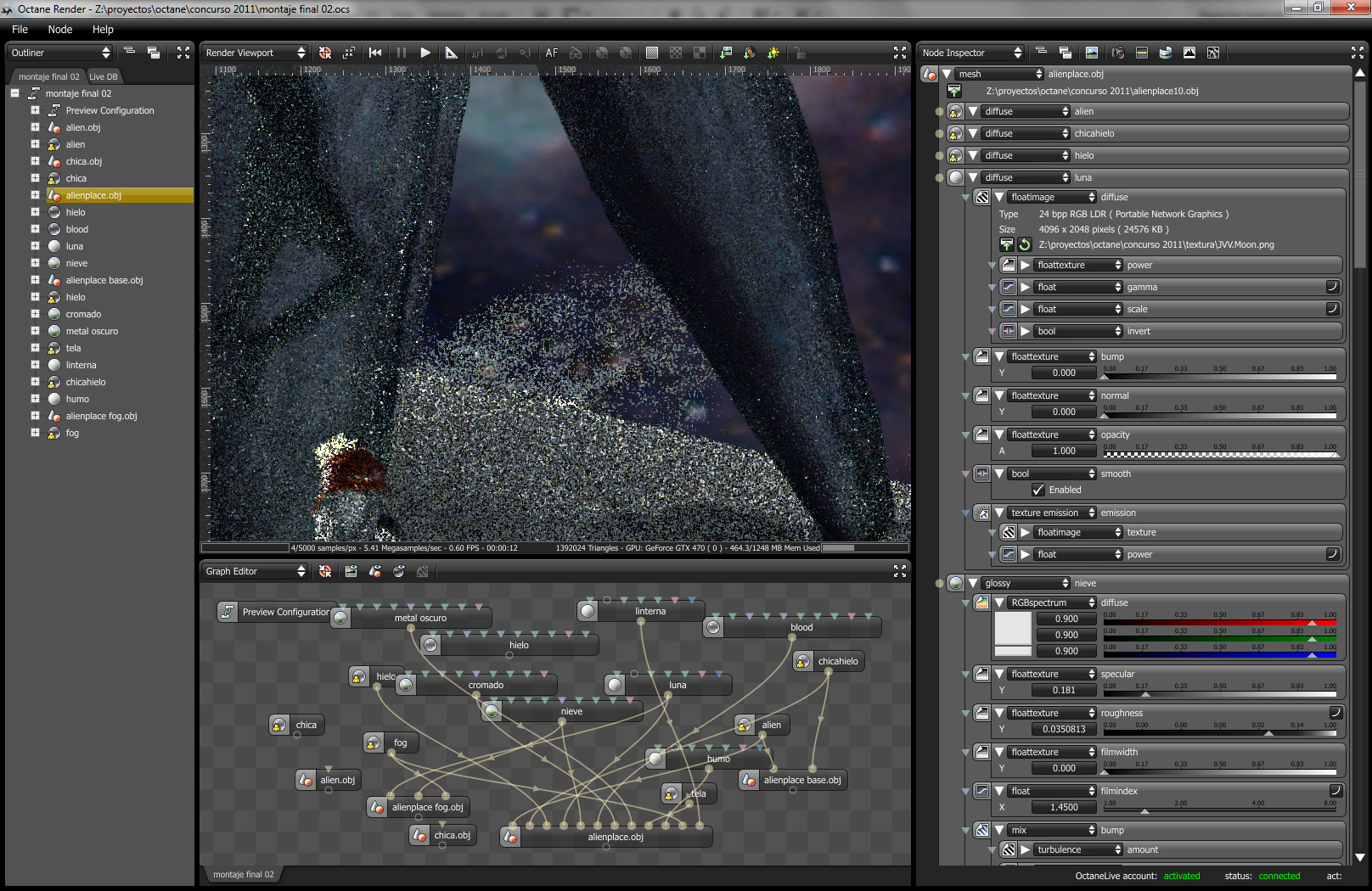Screen dimensions: 1372x891
Task: Open the Node menu
Action: coord(59,30)
